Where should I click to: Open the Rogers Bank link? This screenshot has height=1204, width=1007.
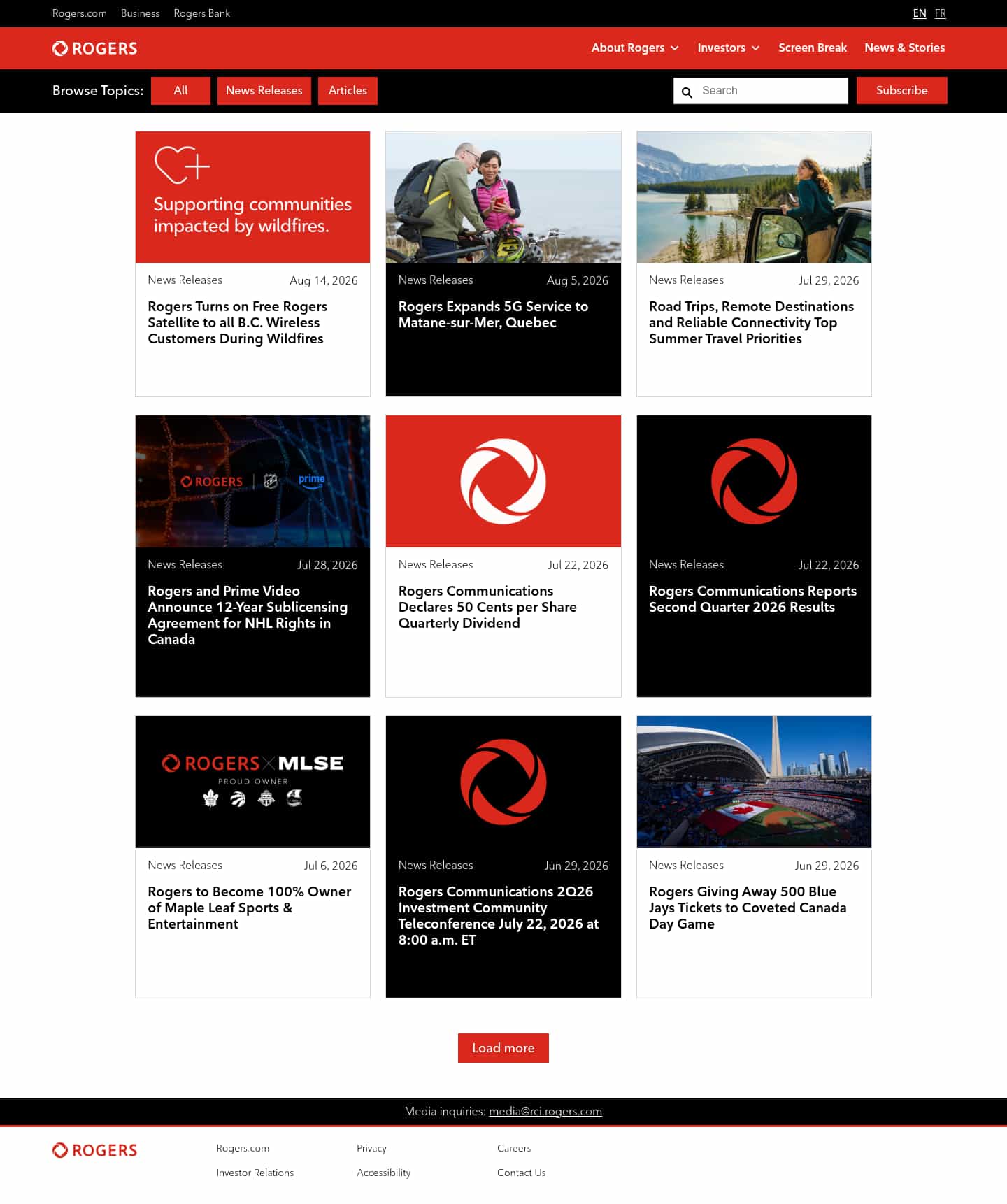[x=201, y=13]
